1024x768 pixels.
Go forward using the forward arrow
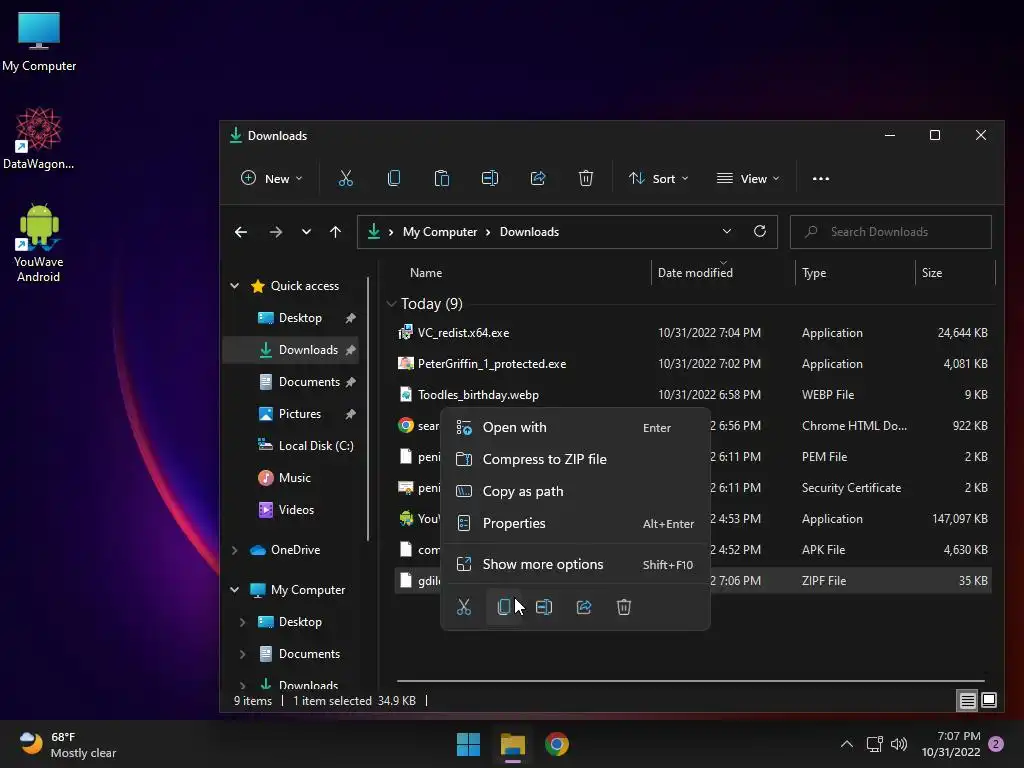pos(276,232)
